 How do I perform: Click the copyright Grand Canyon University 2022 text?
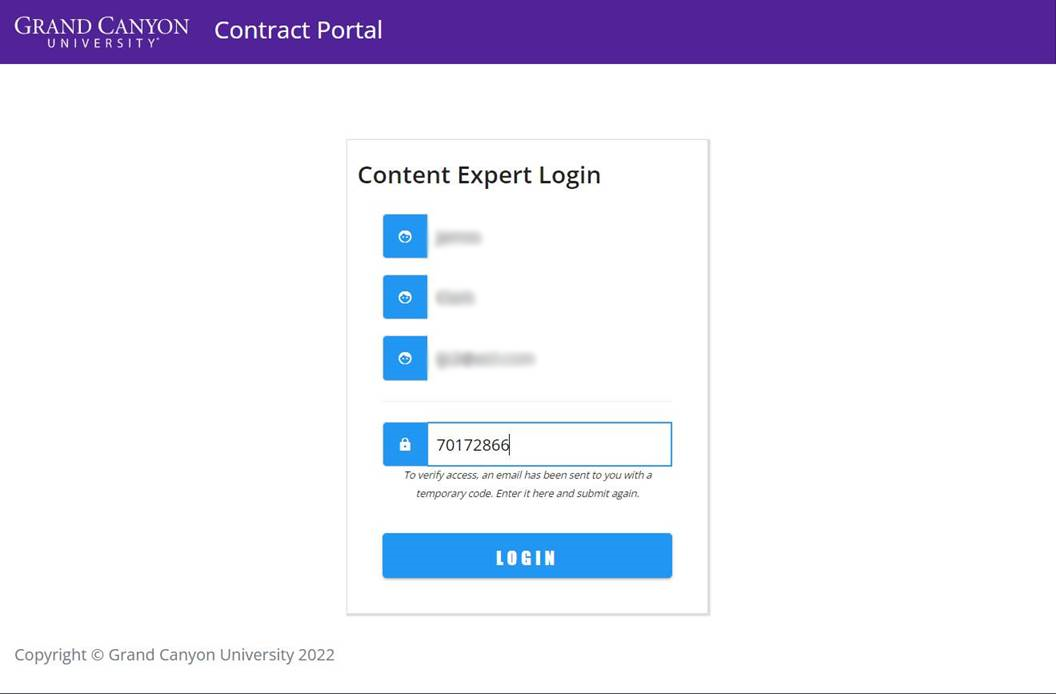tap(174, 655)
